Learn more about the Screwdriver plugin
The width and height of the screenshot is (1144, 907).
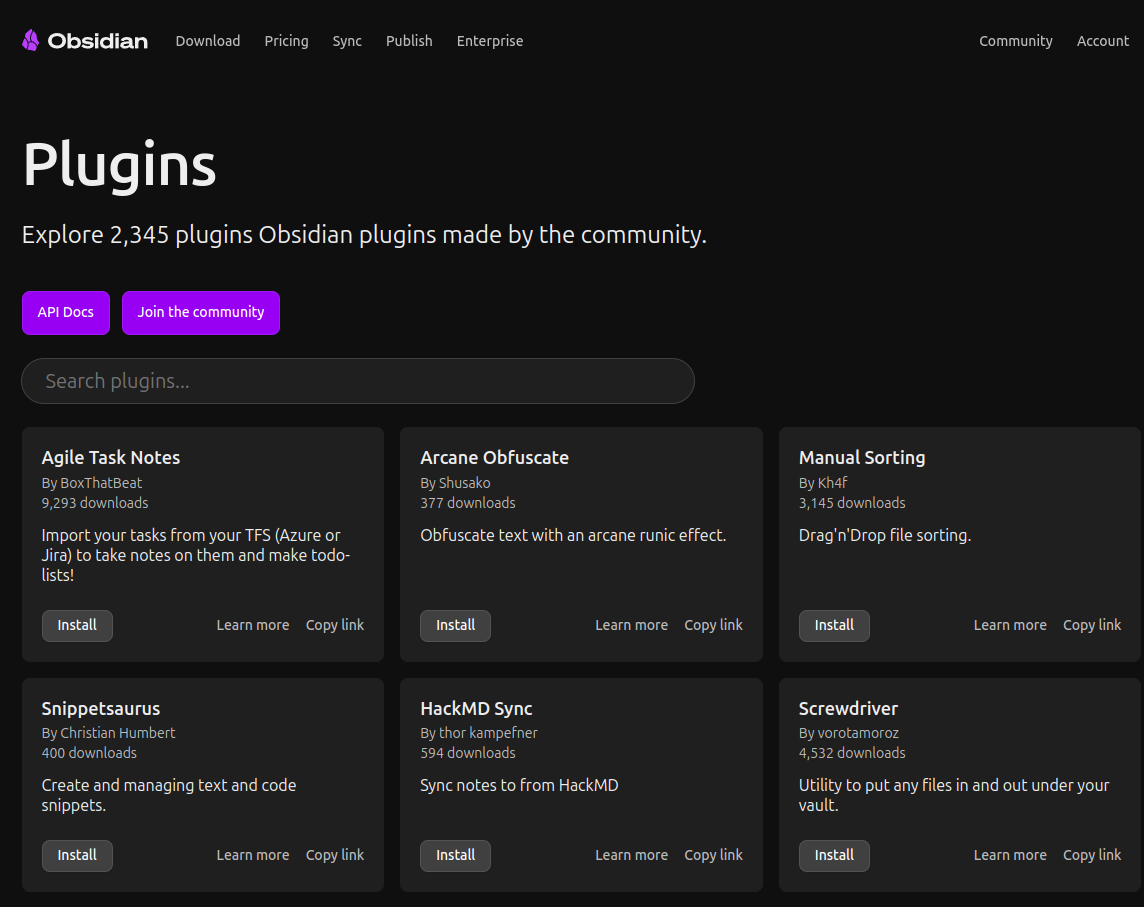click(1010, 856)
